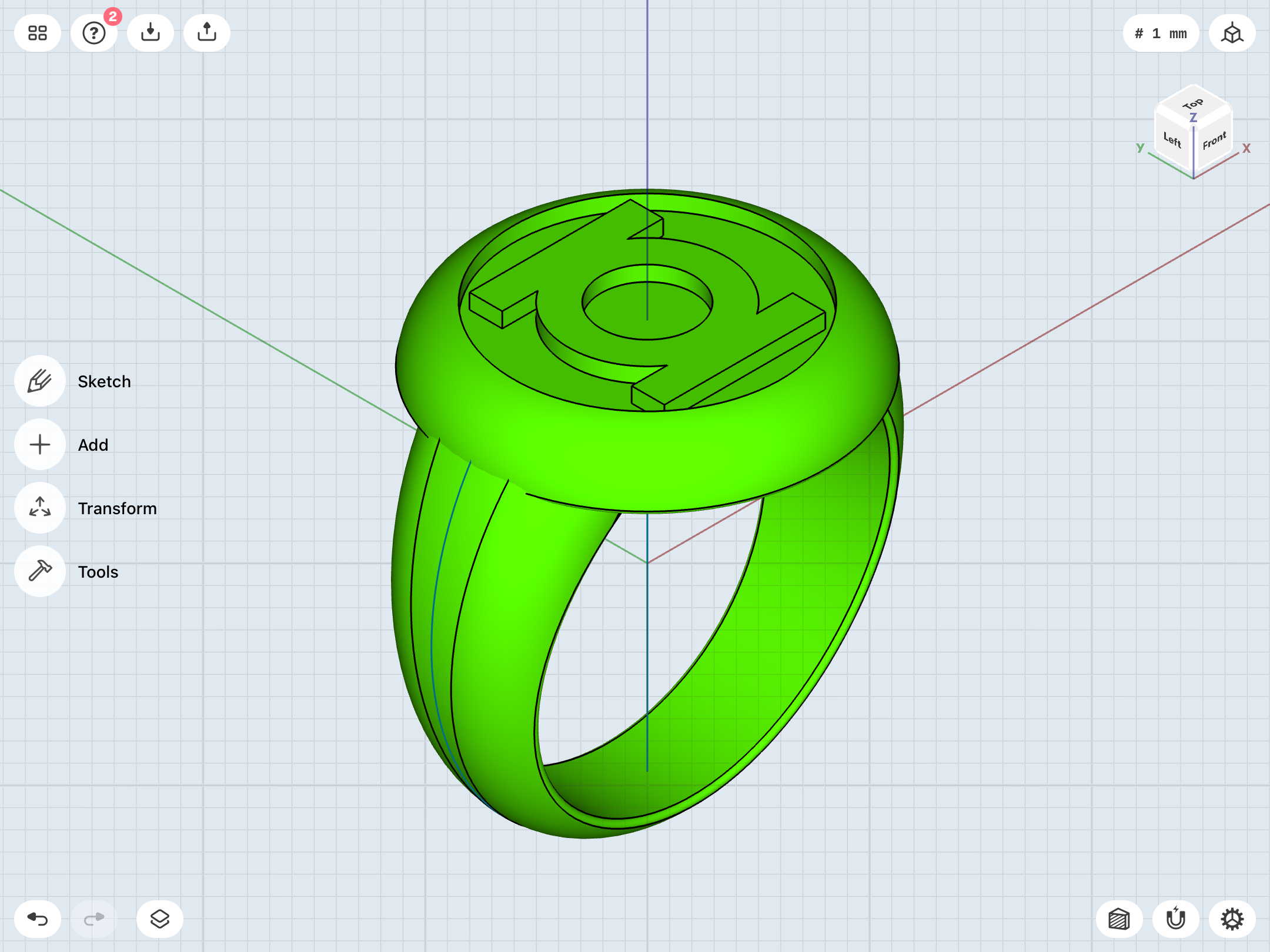Viewport: 1270px width, 952px height.
Task: Click the import download icon
Action: pyautogui.click(x=151, y=33)
